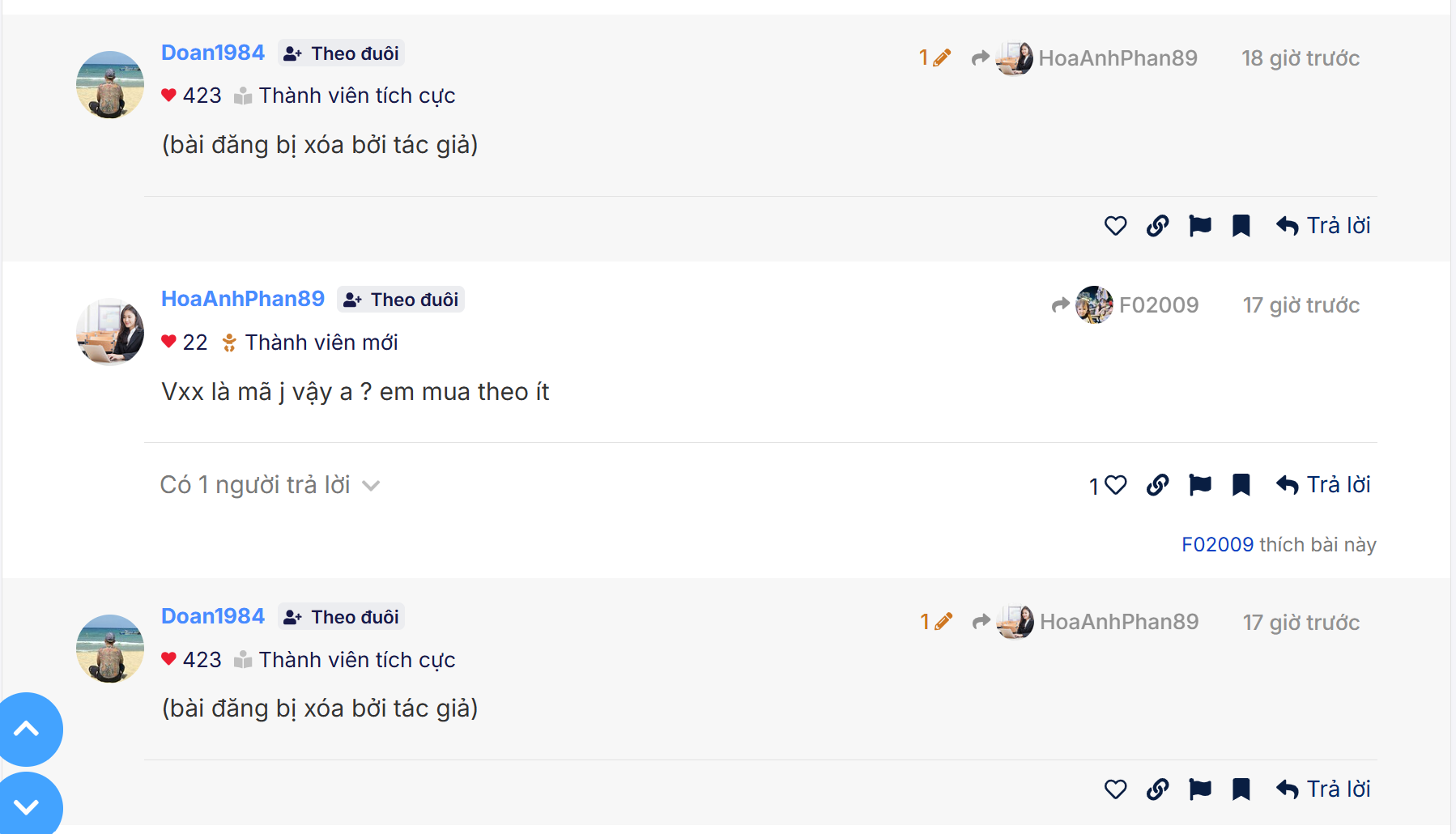
Task: Open Doan1984's profile from first post username
Action: tap(213, 53)
